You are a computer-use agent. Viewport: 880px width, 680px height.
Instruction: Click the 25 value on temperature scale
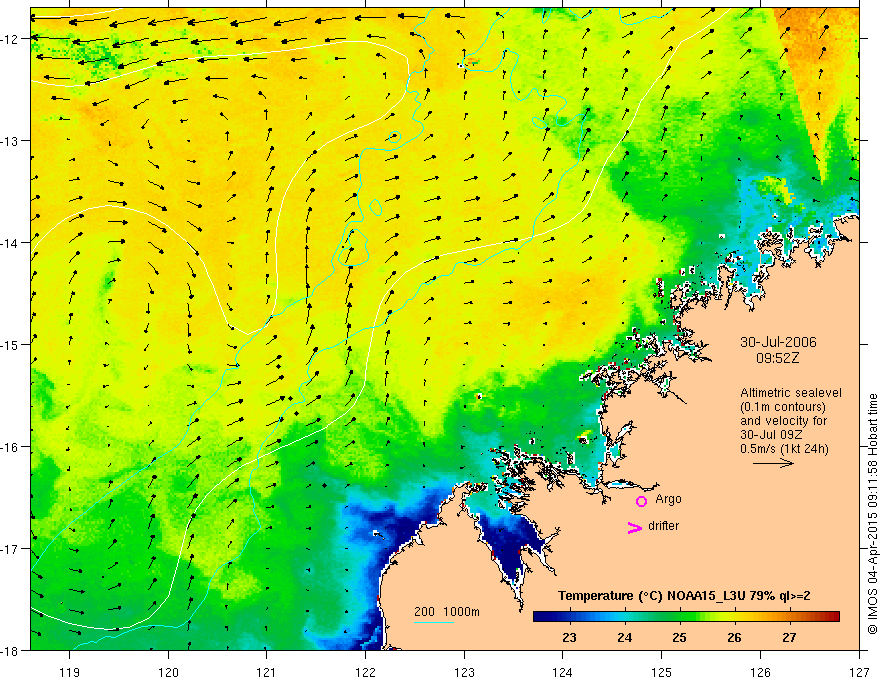(x=679, y=638)
